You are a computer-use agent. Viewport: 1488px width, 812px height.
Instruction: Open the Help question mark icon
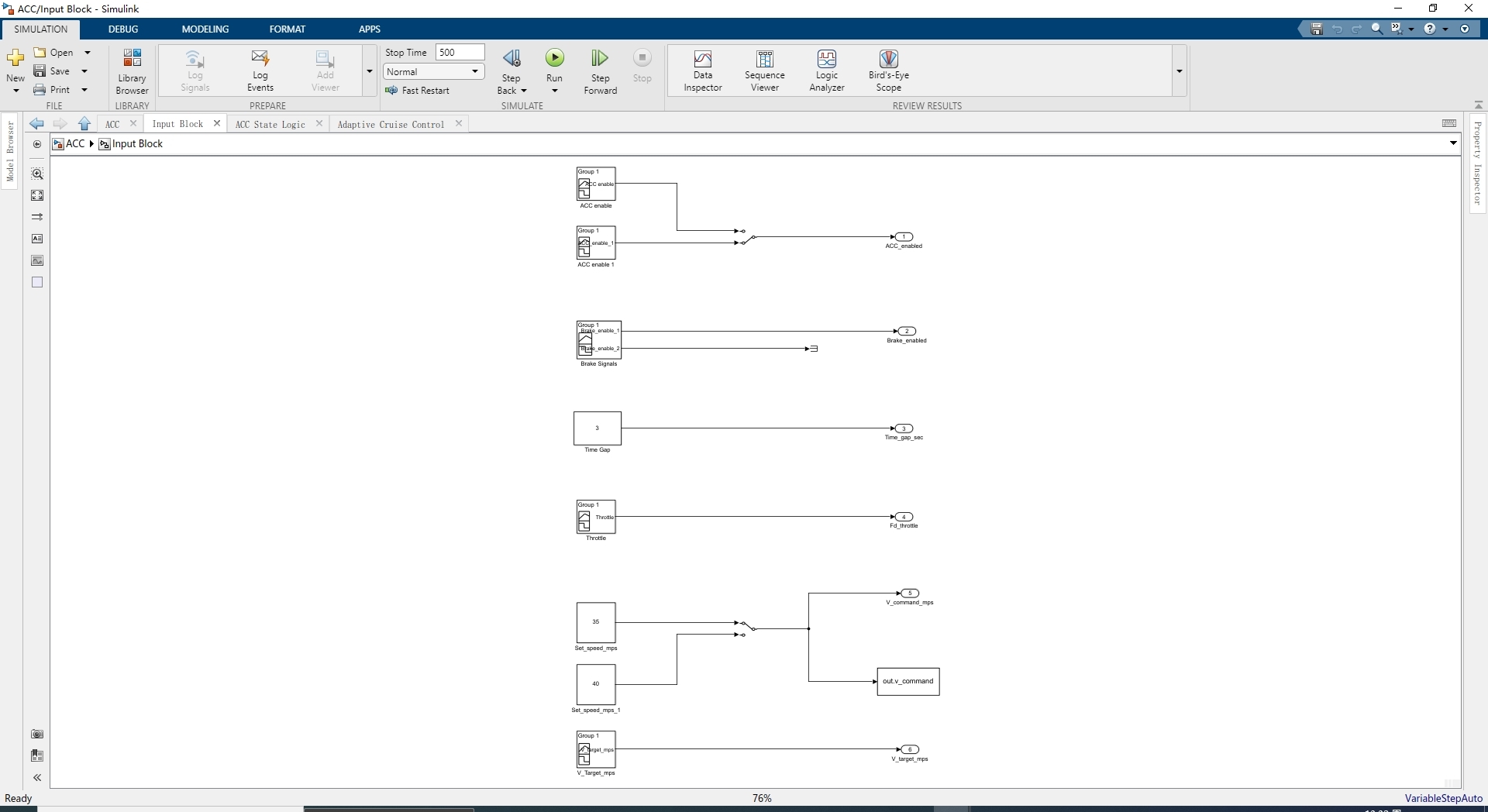point(1430,29)
